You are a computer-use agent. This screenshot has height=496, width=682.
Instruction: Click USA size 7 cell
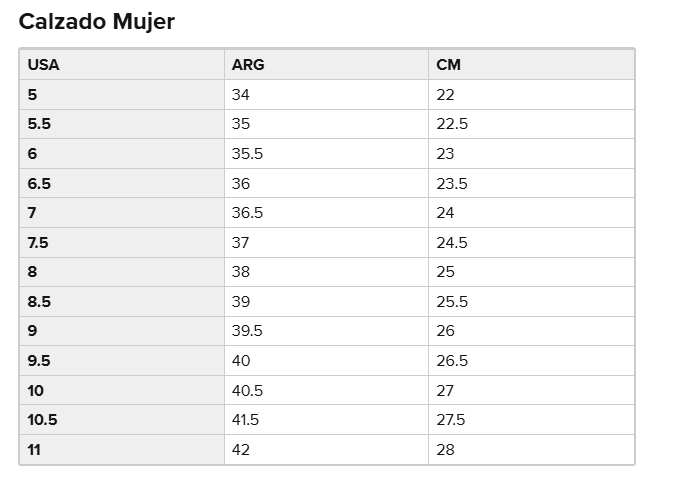pos(33,213)
